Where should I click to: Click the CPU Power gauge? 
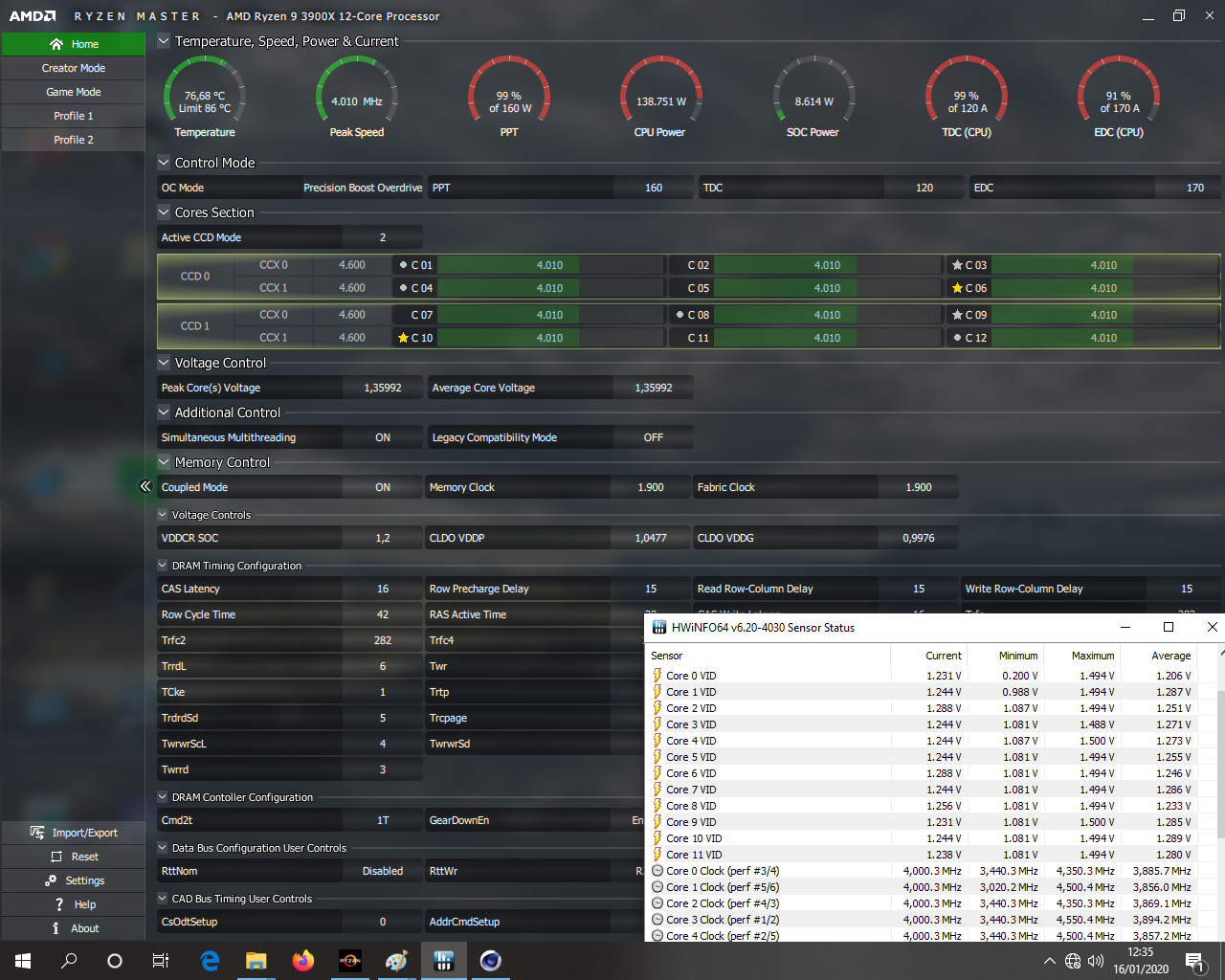(x=660, y=97)
